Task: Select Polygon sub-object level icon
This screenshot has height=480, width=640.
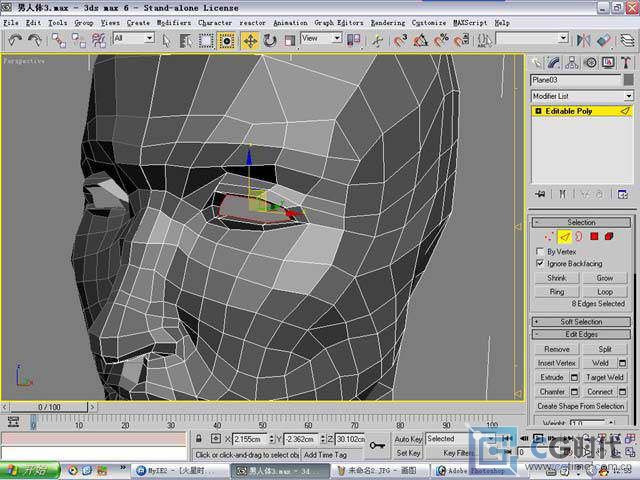Action: coord(594,236)
